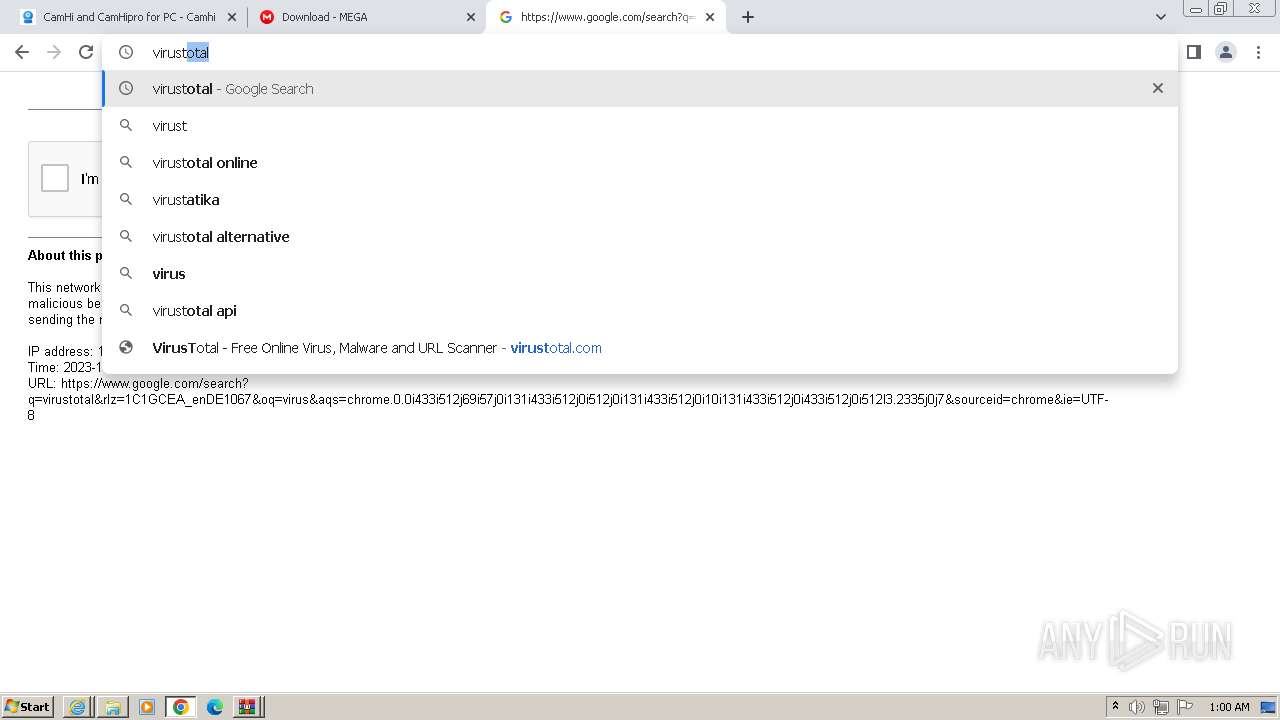Click the magnifier icon beside 'virustotal api'
The width and height of the screenshot is (1280, 720).
click(126, 310)
